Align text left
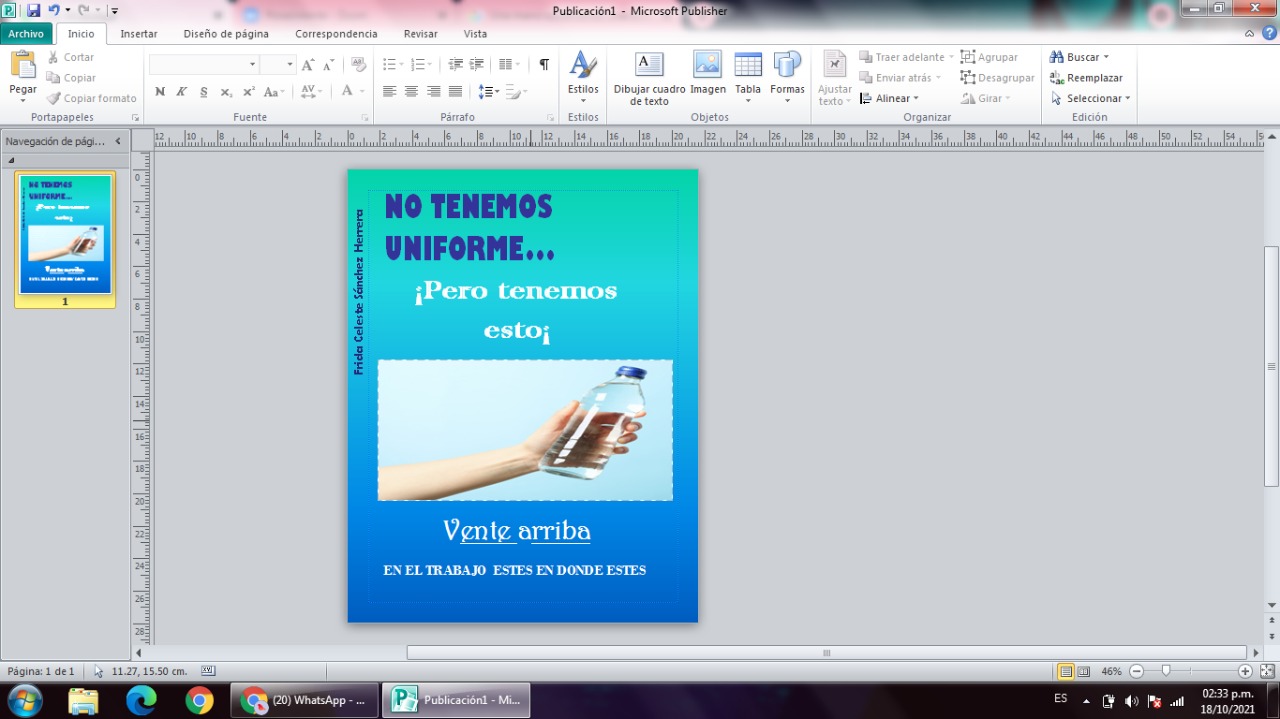 tap(390, 91)
